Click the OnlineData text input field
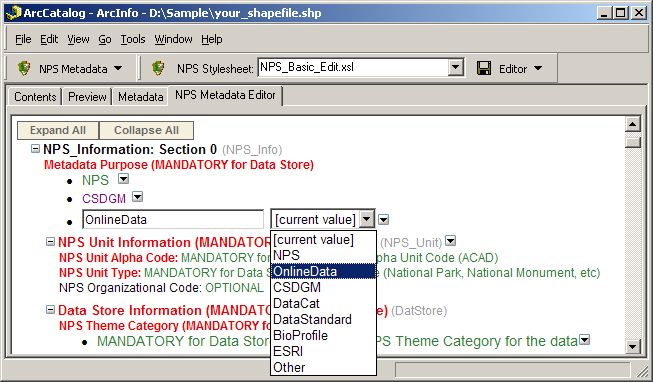The image size is (653, 382). click(173, 220)
